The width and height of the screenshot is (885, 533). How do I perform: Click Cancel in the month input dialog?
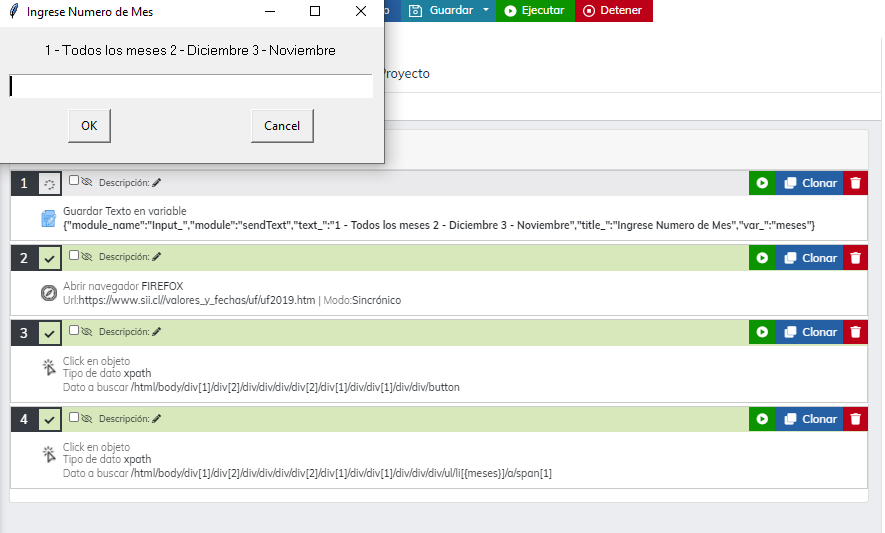coord(282,126)
